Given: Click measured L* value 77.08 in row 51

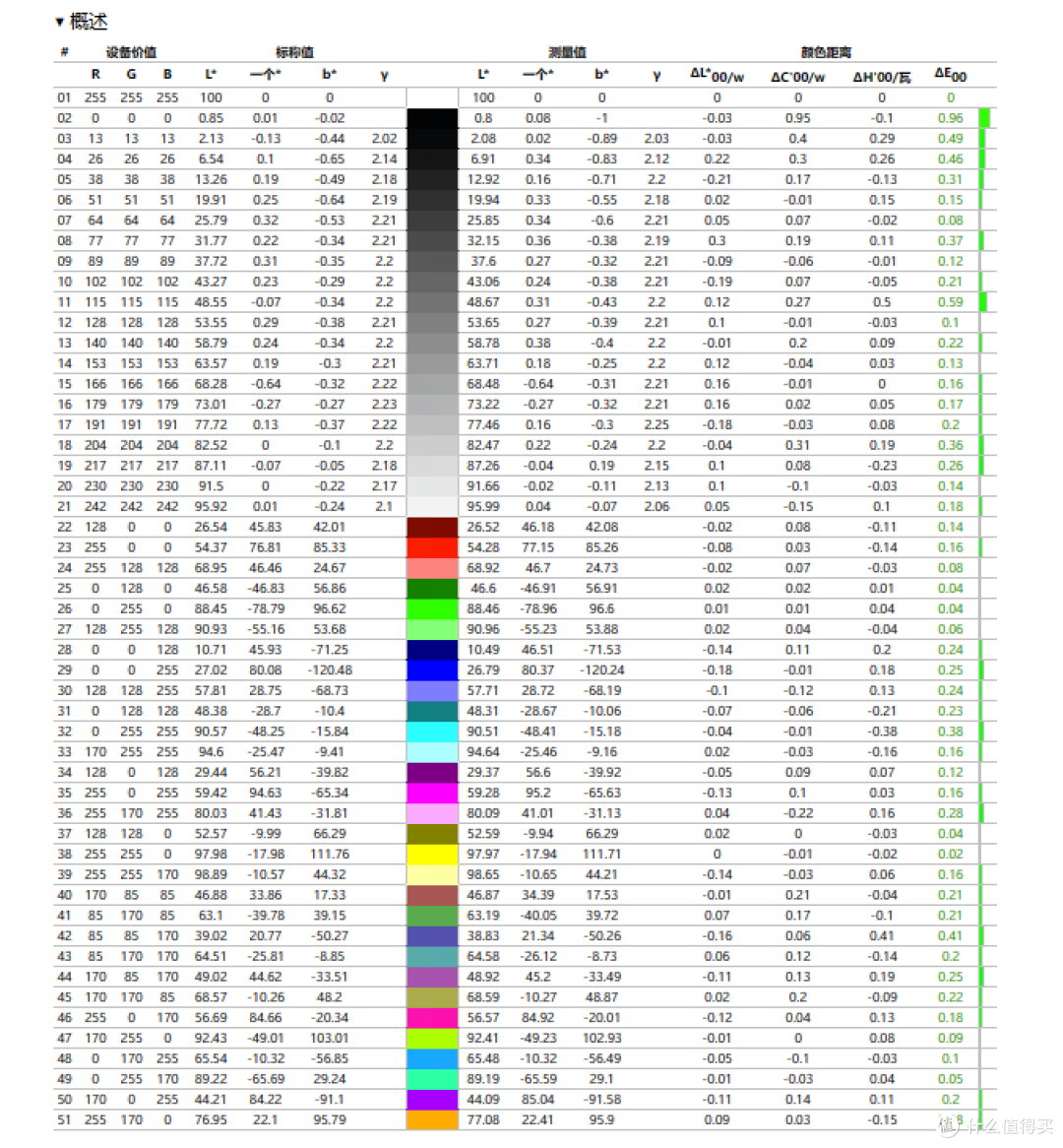Looking at the screenshot, I should [x=483, y=1120].
